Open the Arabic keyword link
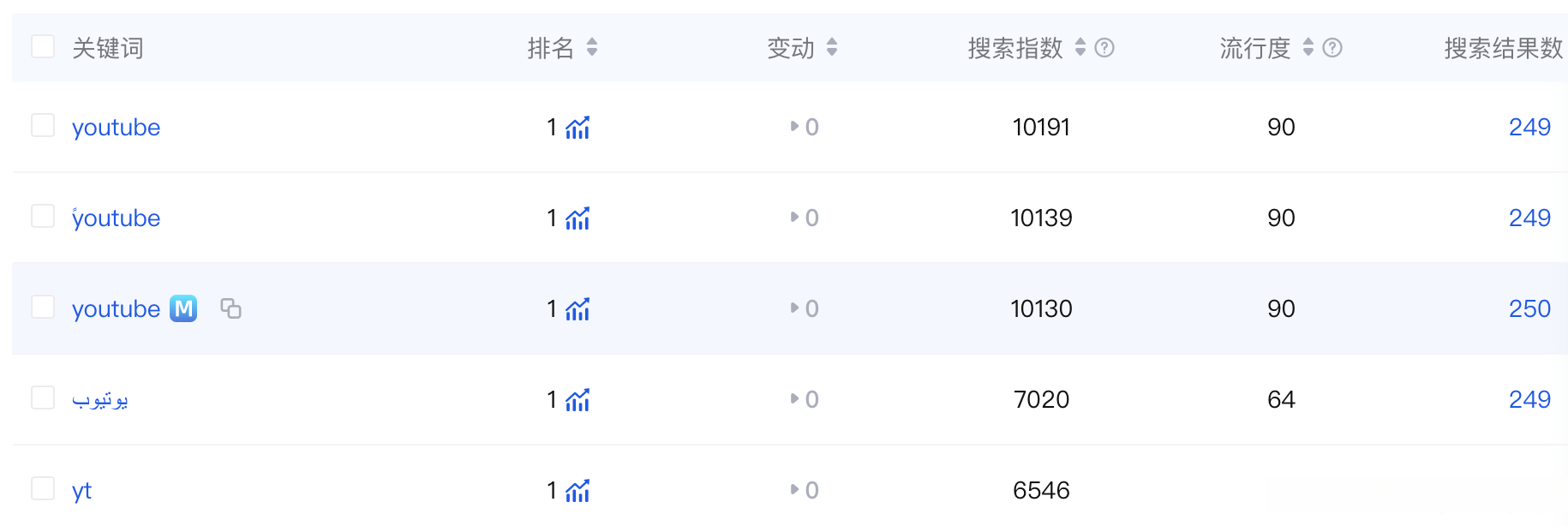The height and width of the screenshot is (526, 1568). 100,400
